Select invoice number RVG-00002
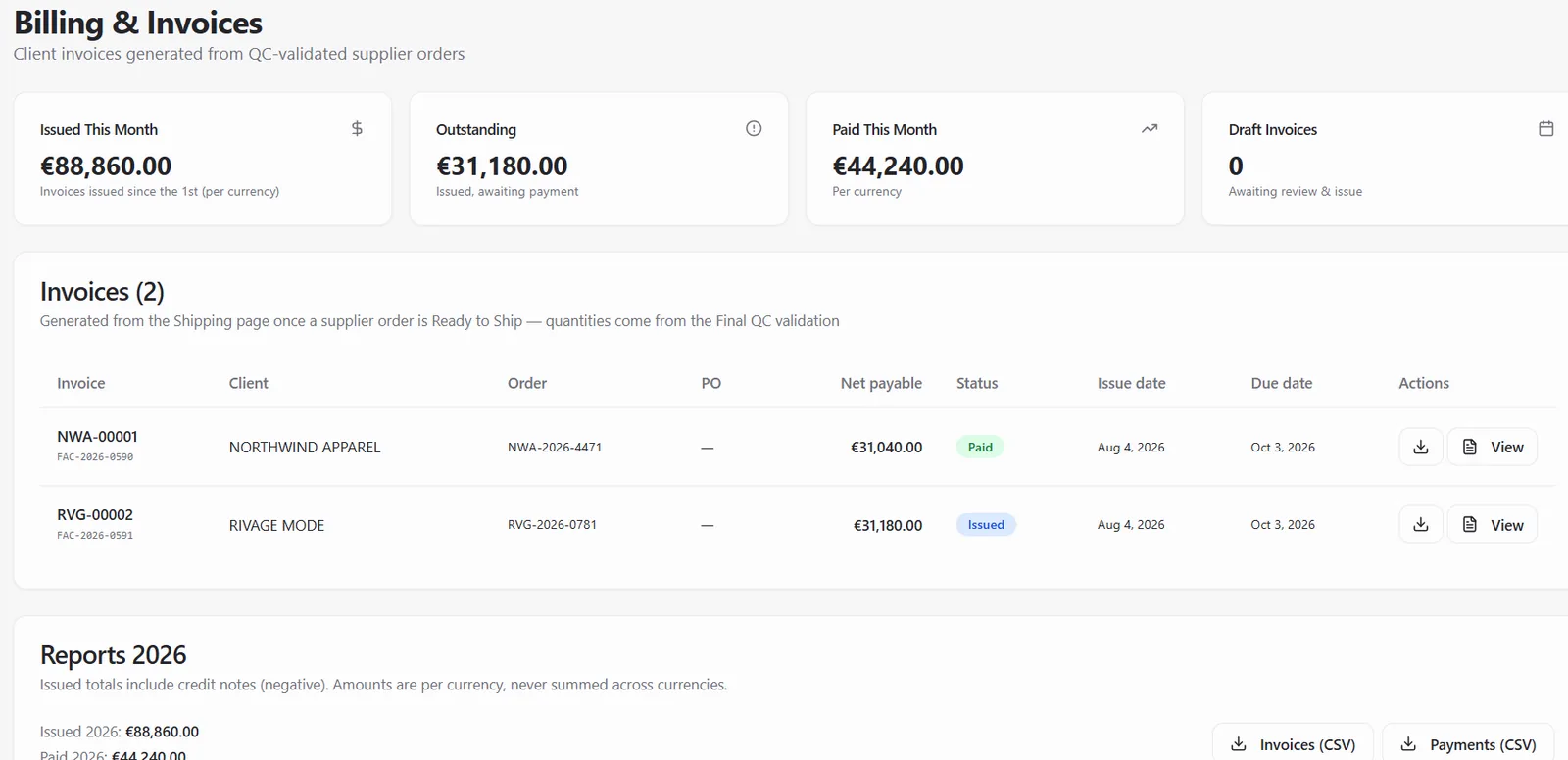Screen dimensions: 1568x760 click(x=95, y=514)
